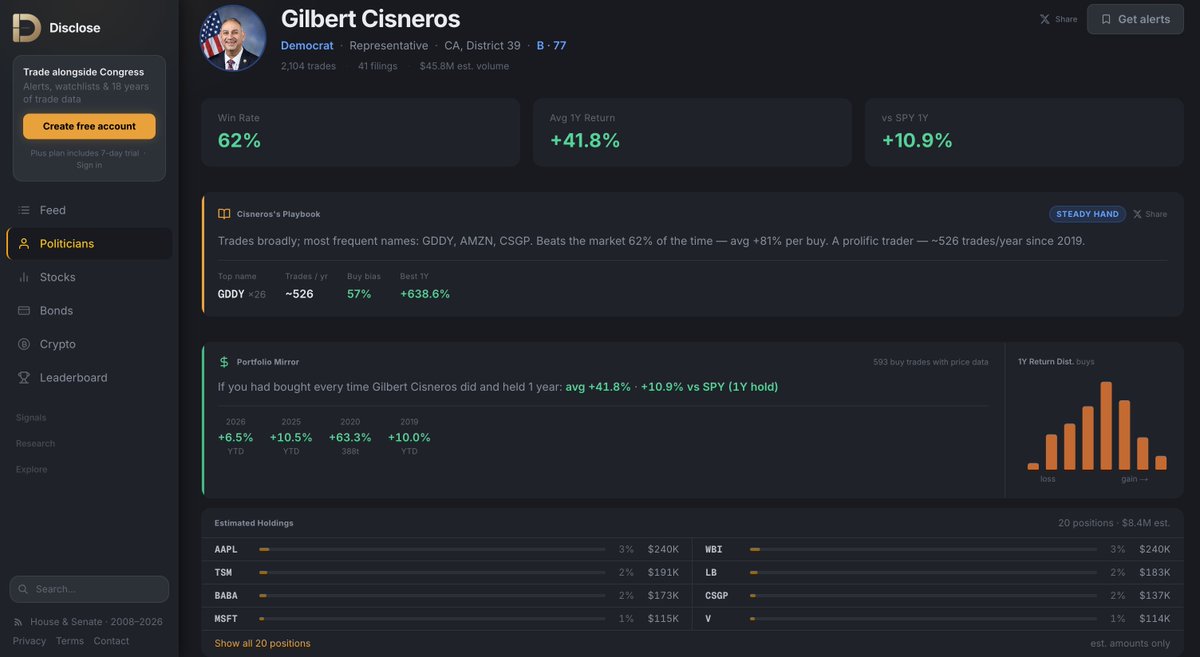Open Explore in the sidebar
The width and height of the screenshot is (1200, 657).
31,470
